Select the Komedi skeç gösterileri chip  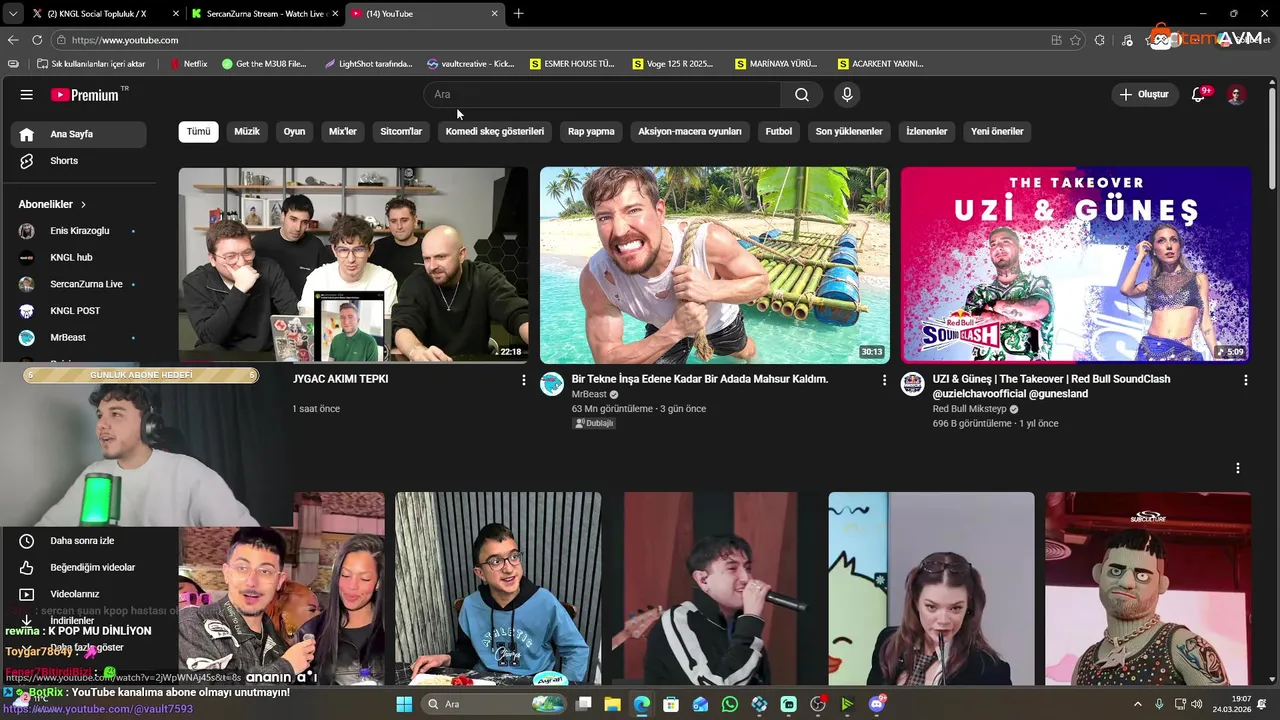point(495,131)
